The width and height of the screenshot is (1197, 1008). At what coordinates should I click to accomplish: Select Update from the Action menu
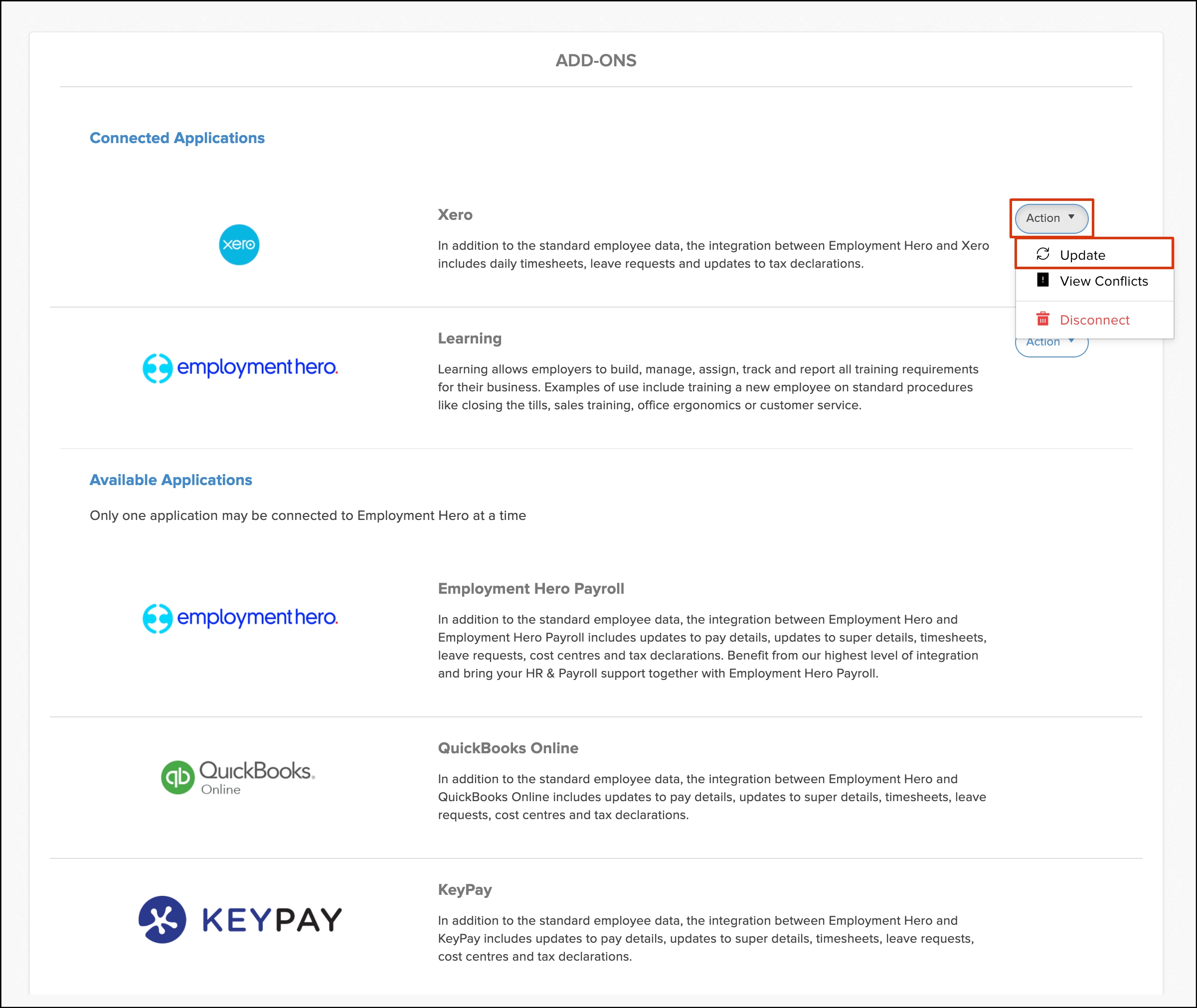click(1082, 255)
